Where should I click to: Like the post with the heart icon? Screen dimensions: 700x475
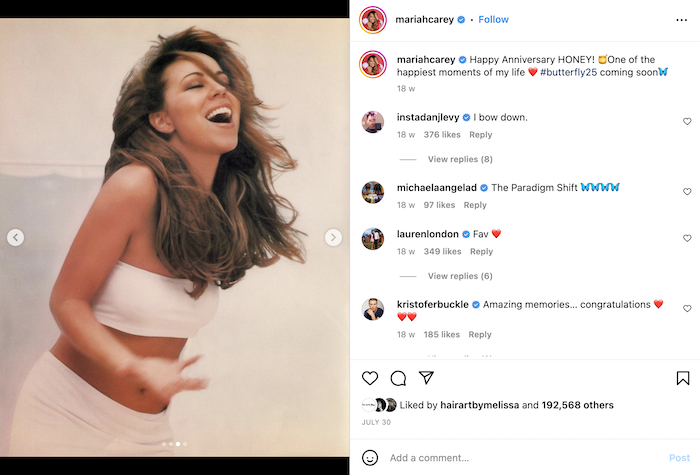click(370, 378)
